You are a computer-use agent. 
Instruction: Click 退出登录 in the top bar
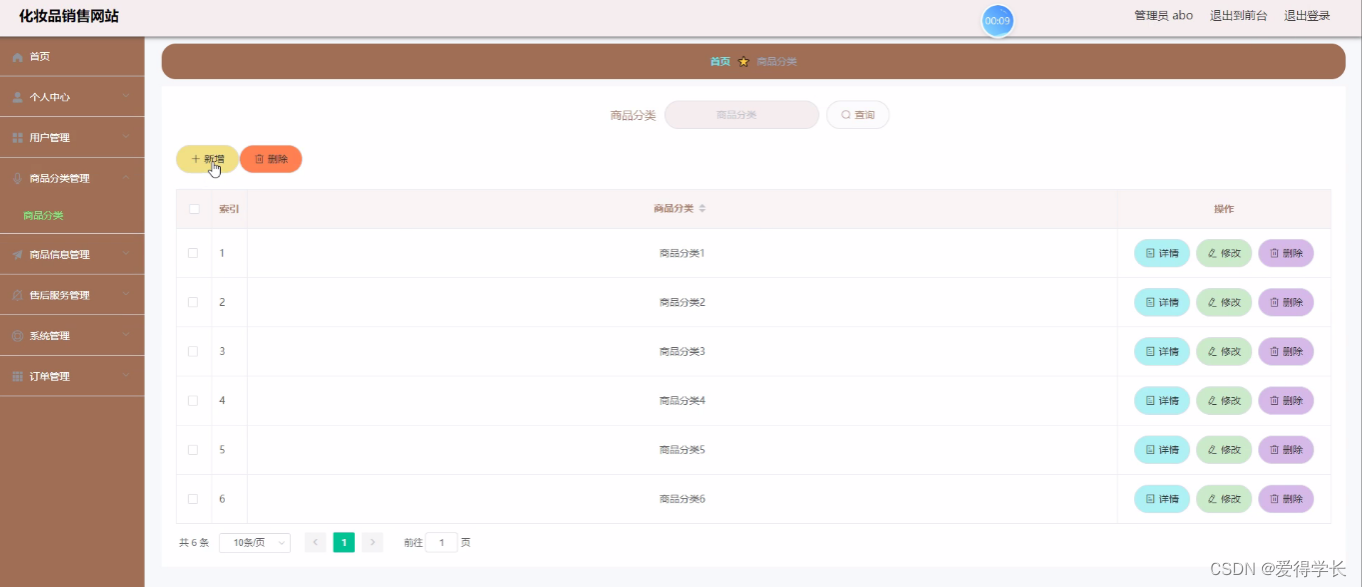1307,15
